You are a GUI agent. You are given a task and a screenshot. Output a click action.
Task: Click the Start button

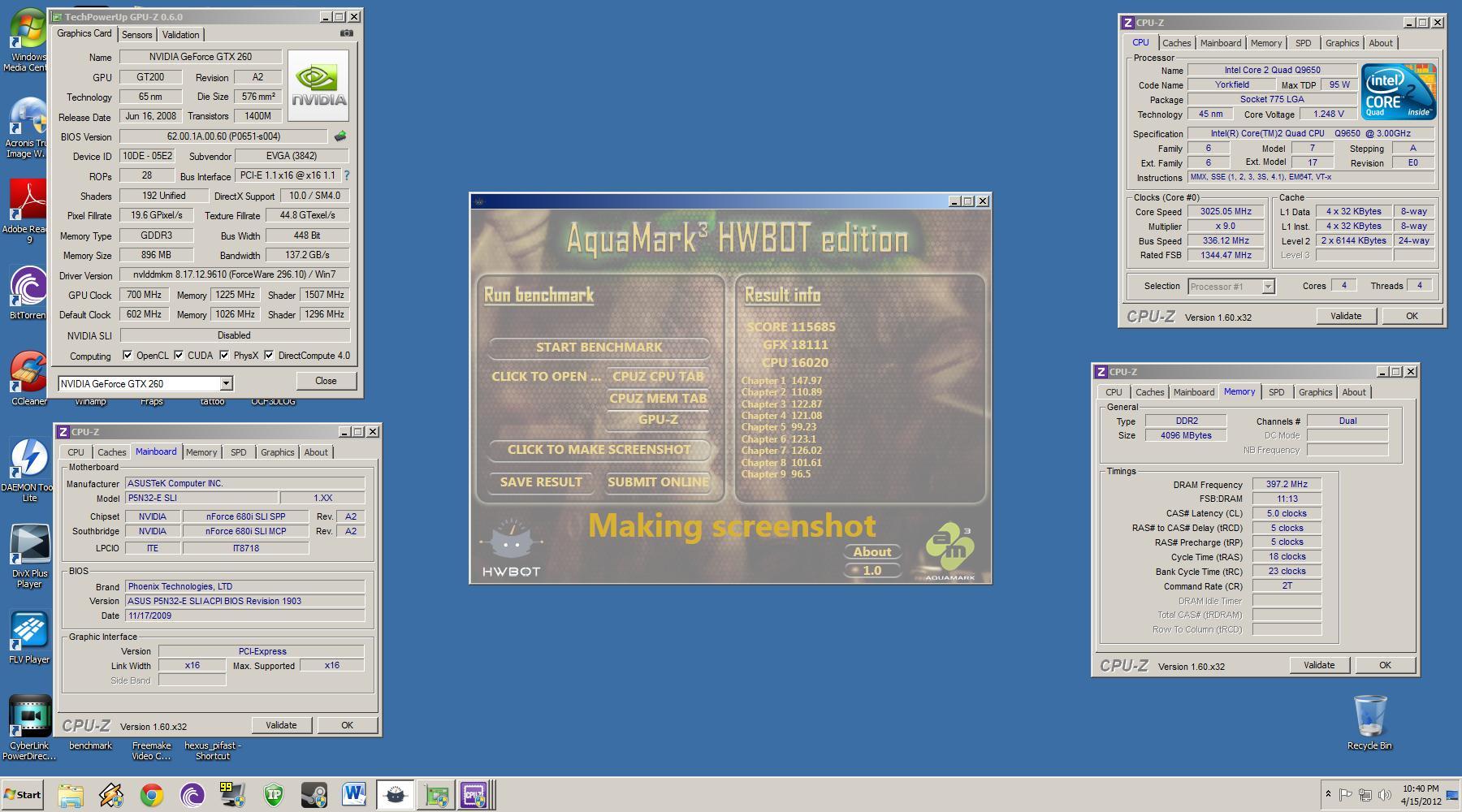(x=23, y=795)
